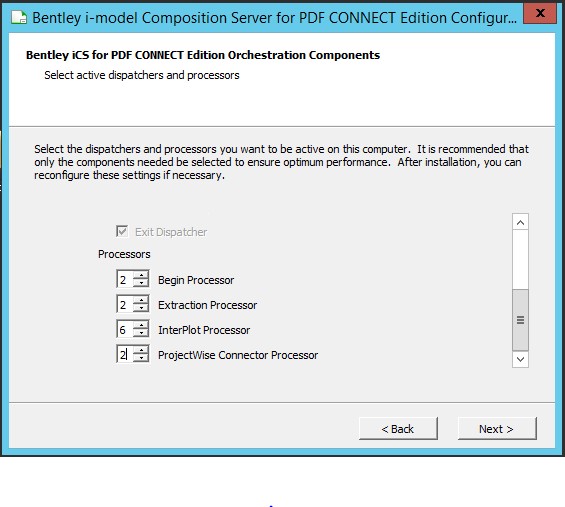This screenshot has width=565, height=507.
Task: Close the configuration wizard window
Action: [540, 14]
